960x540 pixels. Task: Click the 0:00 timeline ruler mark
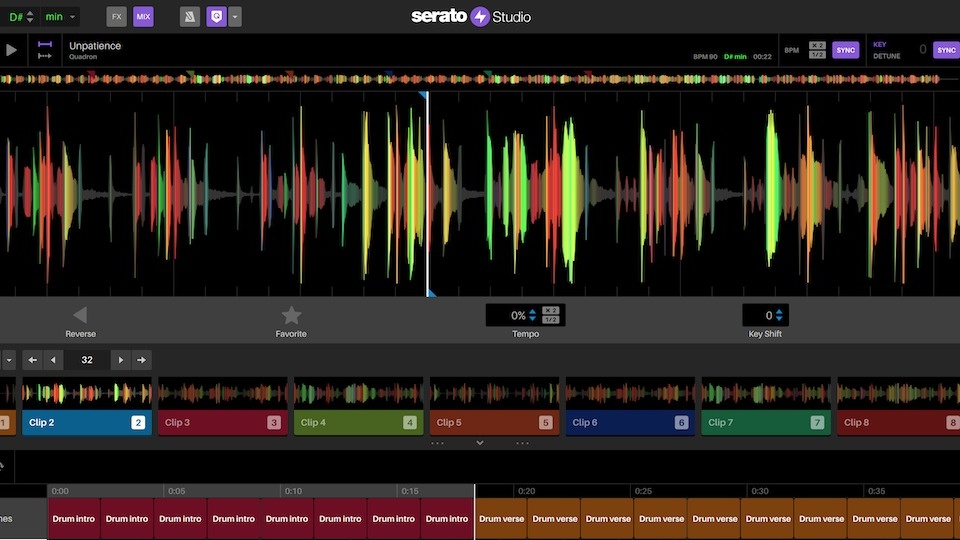coord(60,491)
